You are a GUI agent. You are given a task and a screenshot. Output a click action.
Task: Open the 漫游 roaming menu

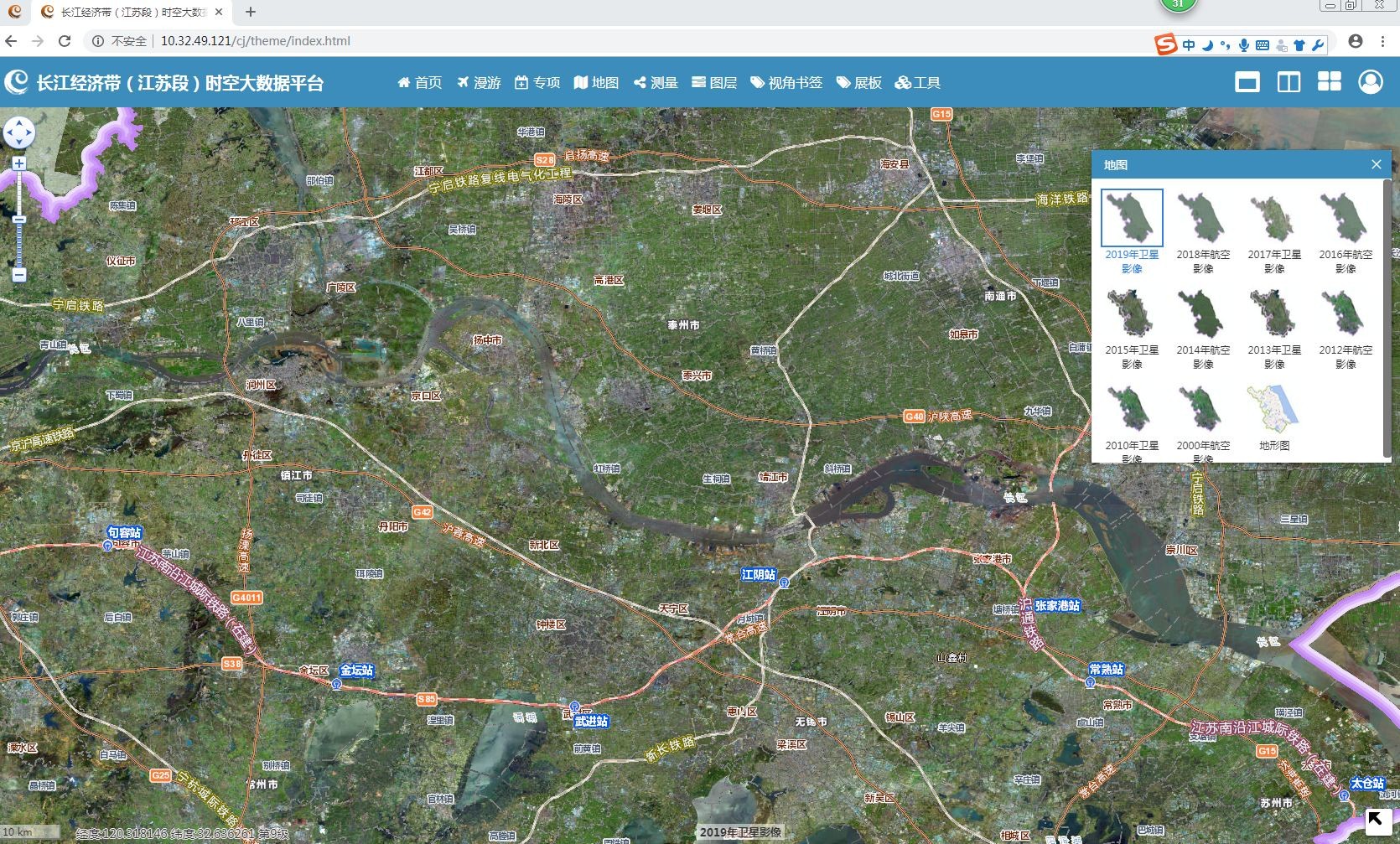click(x=479, y=82)
